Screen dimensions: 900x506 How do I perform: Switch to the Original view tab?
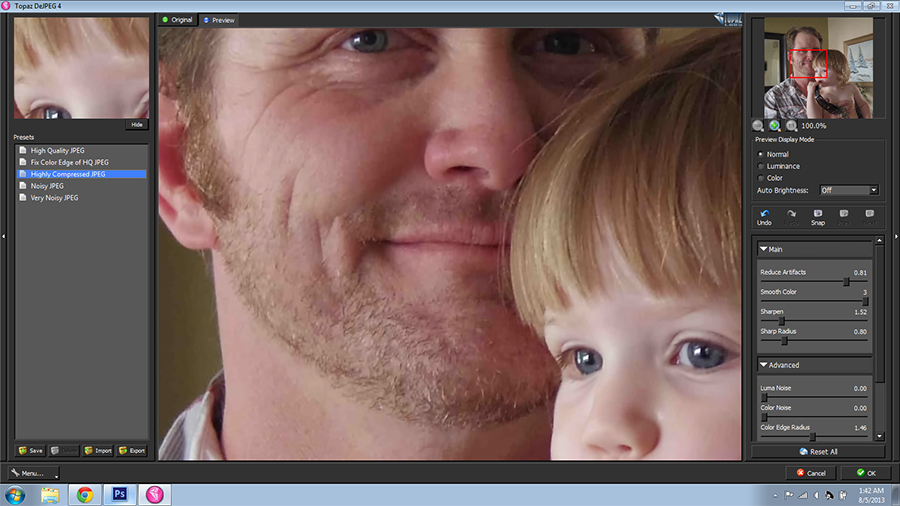(x=177, y=19)
